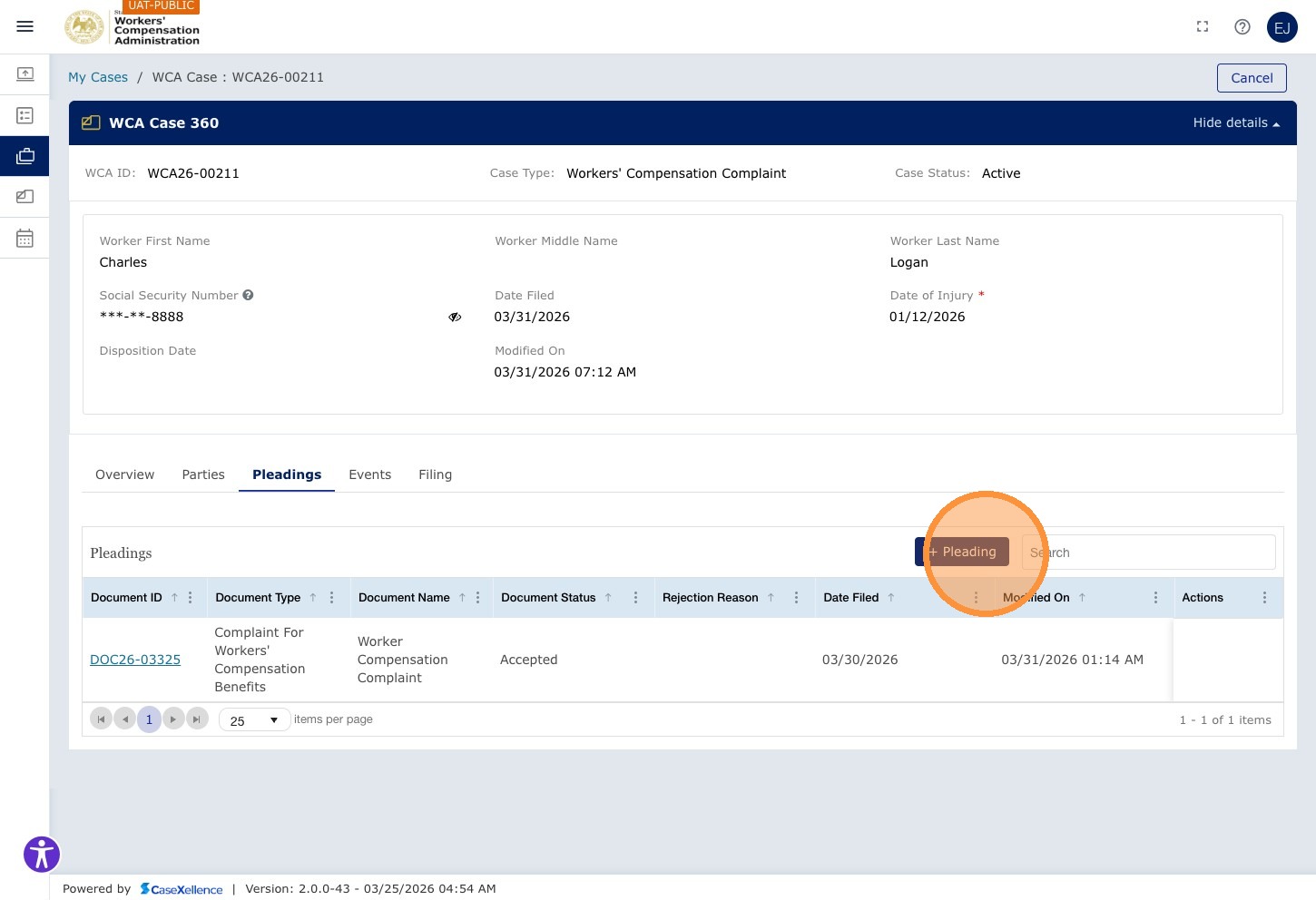Add a new Pleading
Image resolution: width=1316 pixels, height=900 pixels.
pyautogui.click(x=962, y=552)
